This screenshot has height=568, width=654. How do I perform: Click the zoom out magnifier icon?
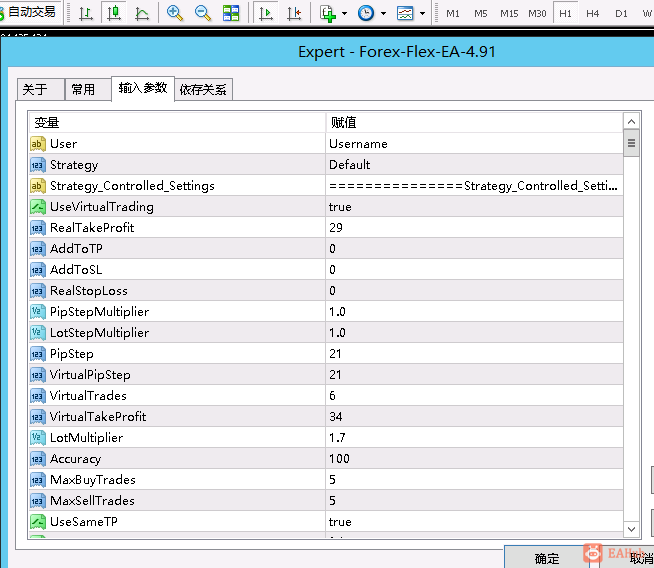click(203, 13)
